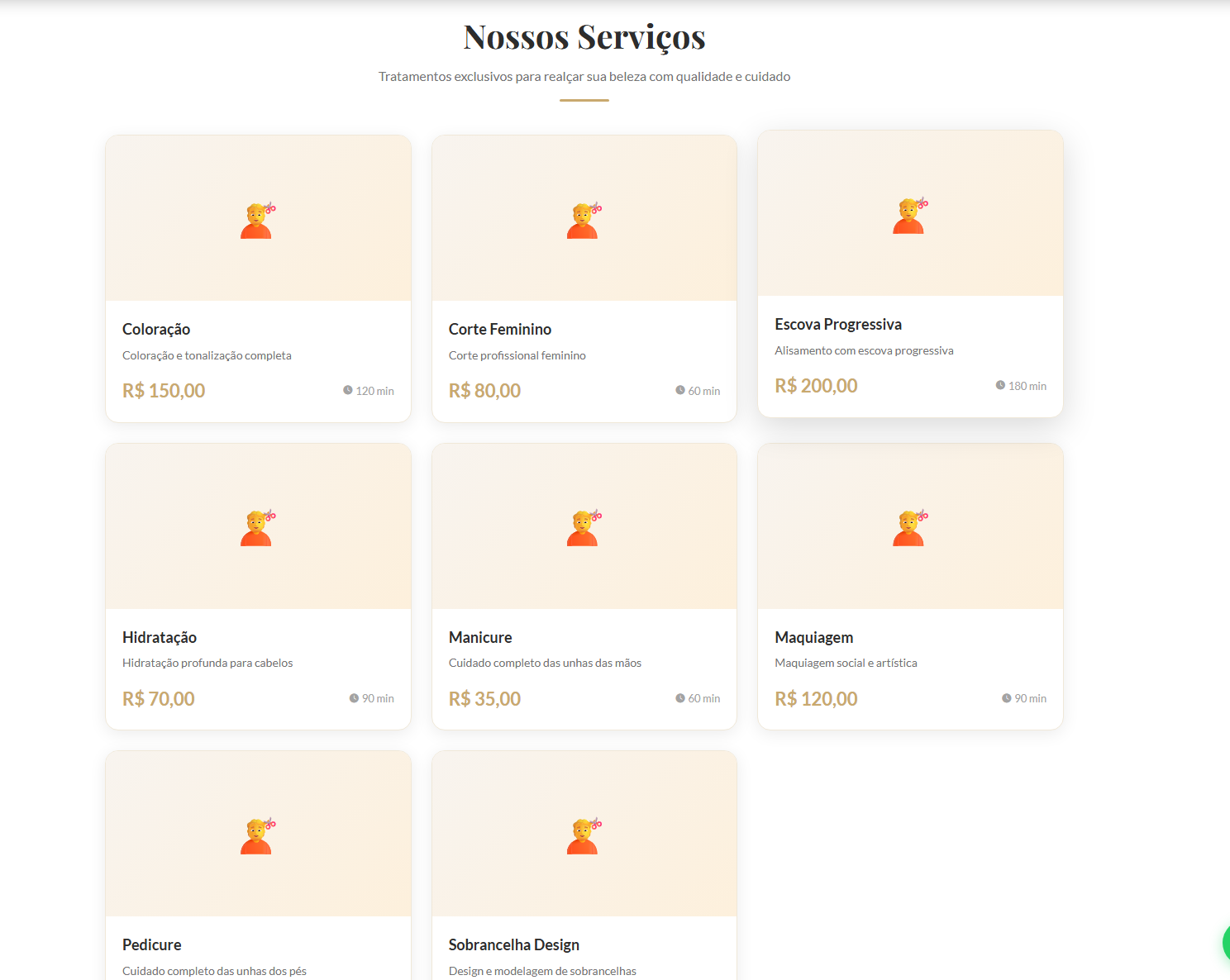1230x980 pixels.
Task: Select the Pedicure service title
Action: pos(152,944)
